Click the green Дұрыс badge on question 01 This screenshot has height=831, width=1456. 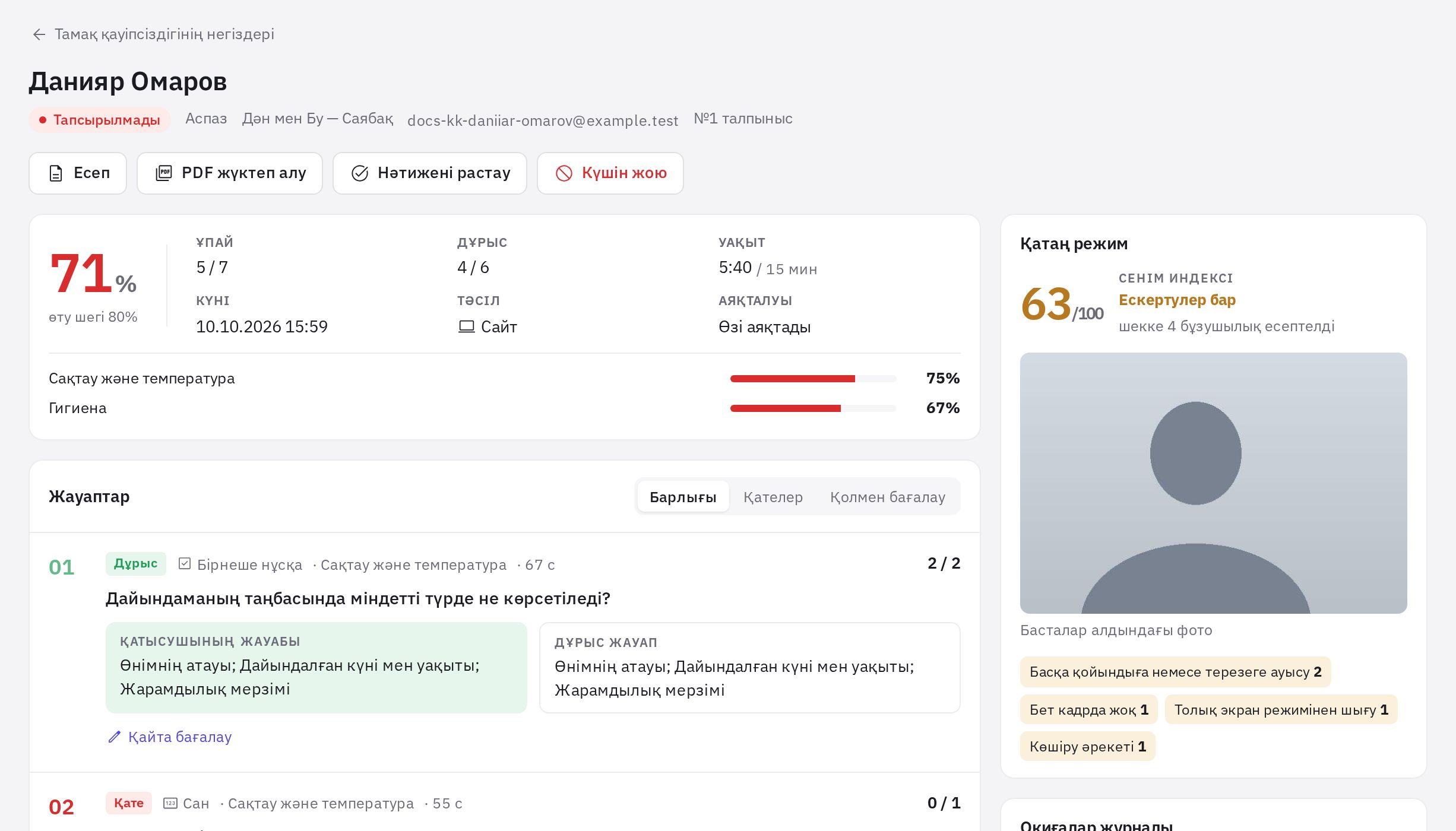(x=136, y=563)
